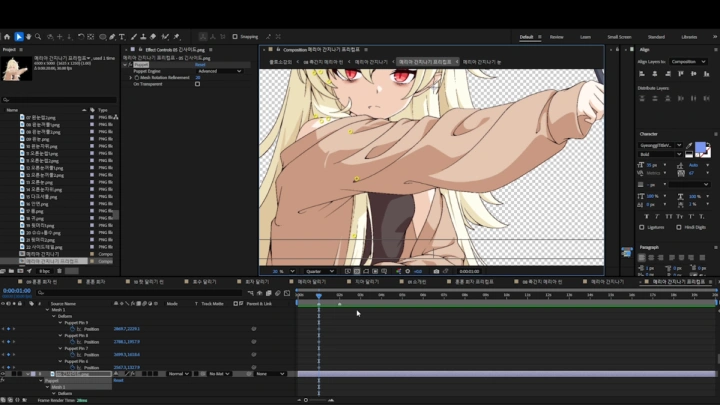720x405 pixels.
Task: Go to the Home screen icon
Action: [x=7, y=37]
